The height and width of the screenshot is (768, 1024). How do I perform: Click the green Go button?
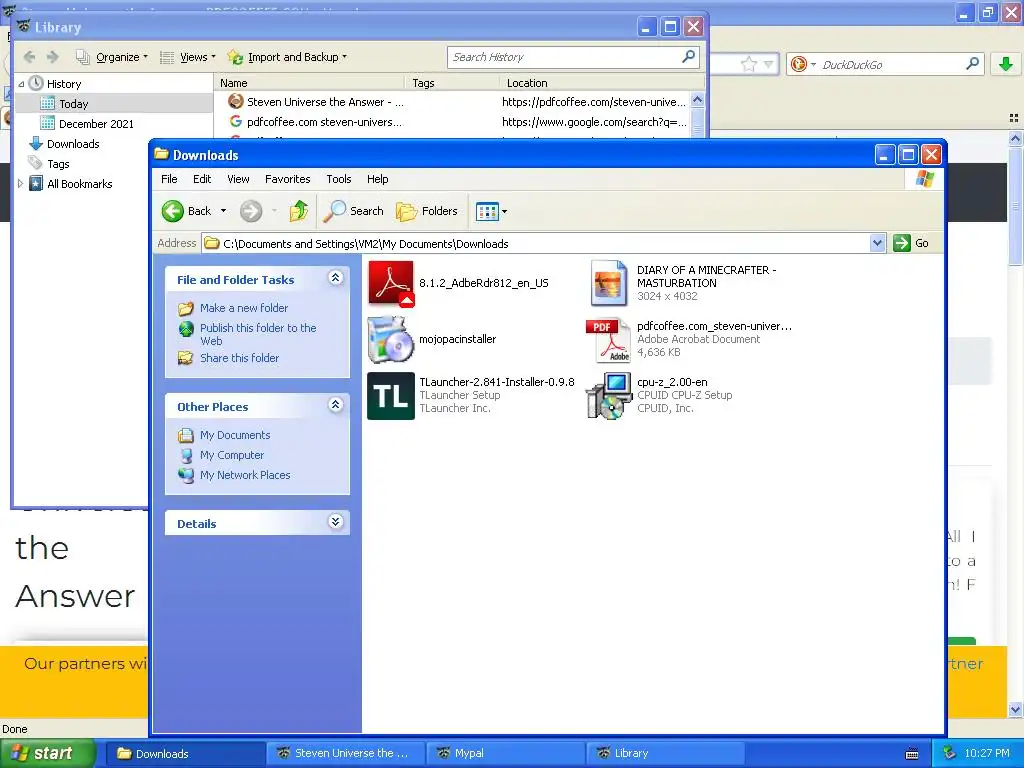click(911, 243)
